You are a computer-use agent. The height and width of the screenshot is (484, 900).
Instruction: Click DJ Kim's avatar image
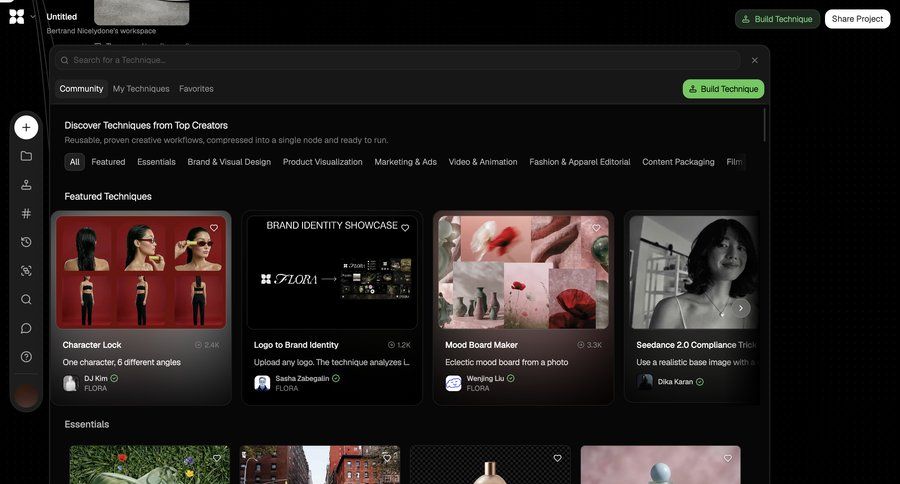(x=71, y=383)
